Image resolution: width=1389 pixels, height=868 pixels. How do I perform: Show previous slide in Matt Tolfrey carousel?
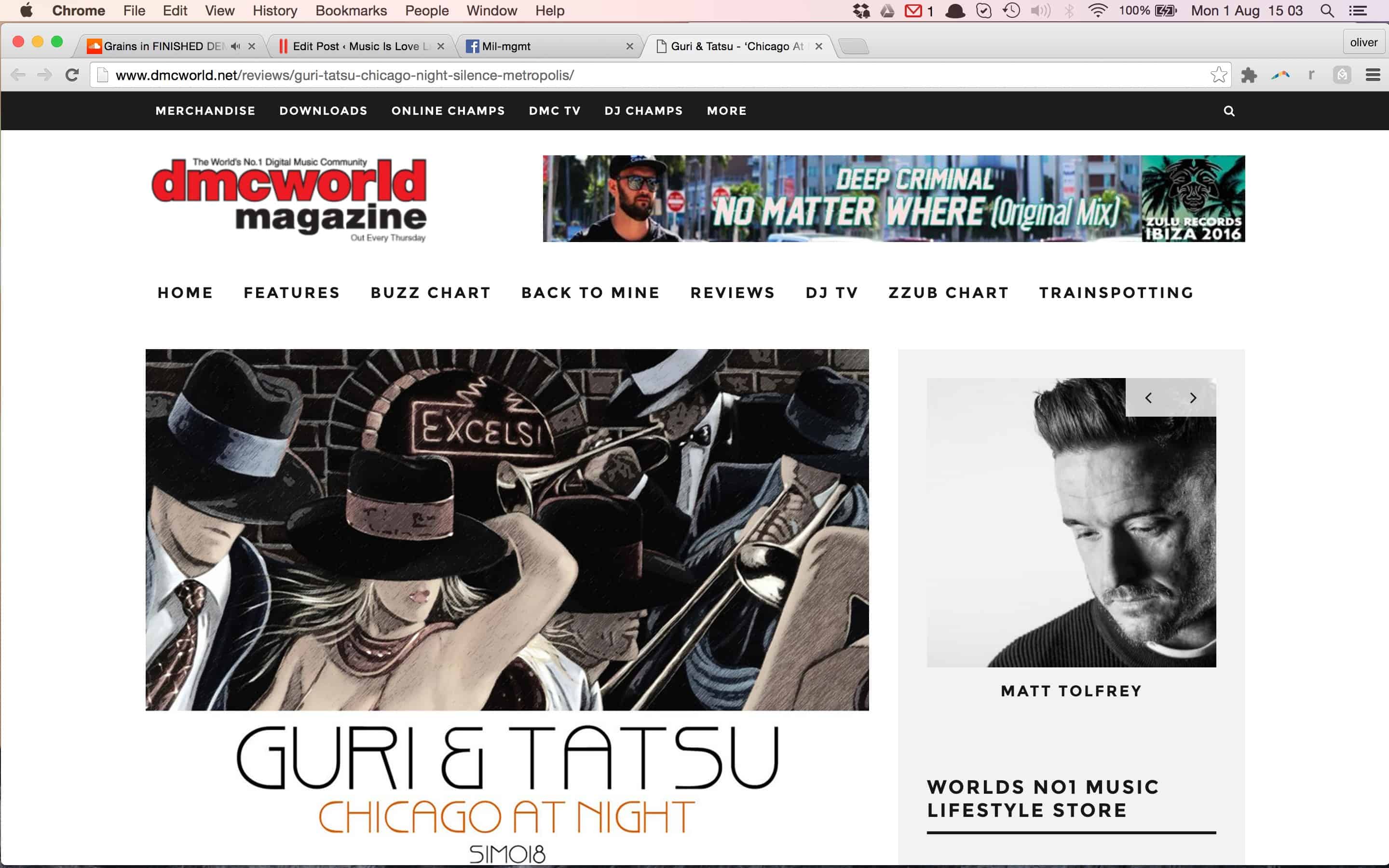[x=1148, y=397]
